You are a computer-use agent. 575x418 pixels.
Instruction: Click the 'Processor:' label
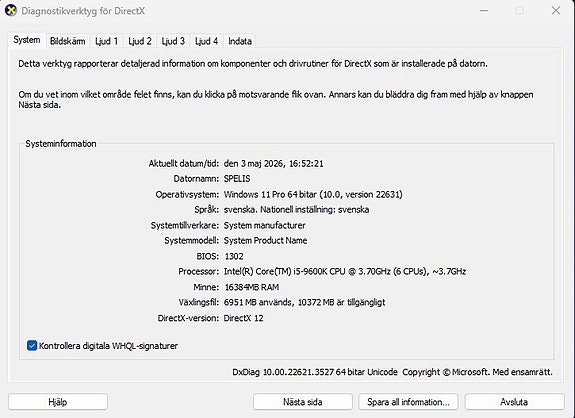(198, 271)
